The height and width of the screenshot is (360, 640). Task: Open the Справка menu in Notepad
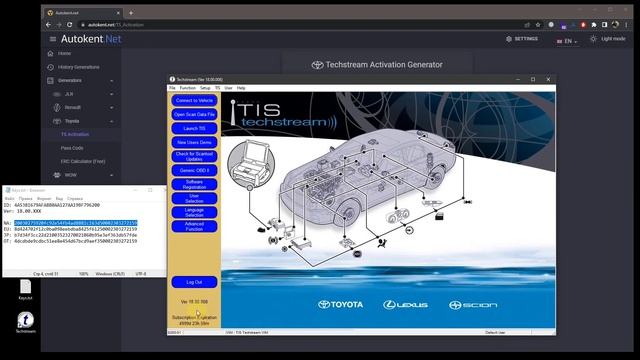75,198
